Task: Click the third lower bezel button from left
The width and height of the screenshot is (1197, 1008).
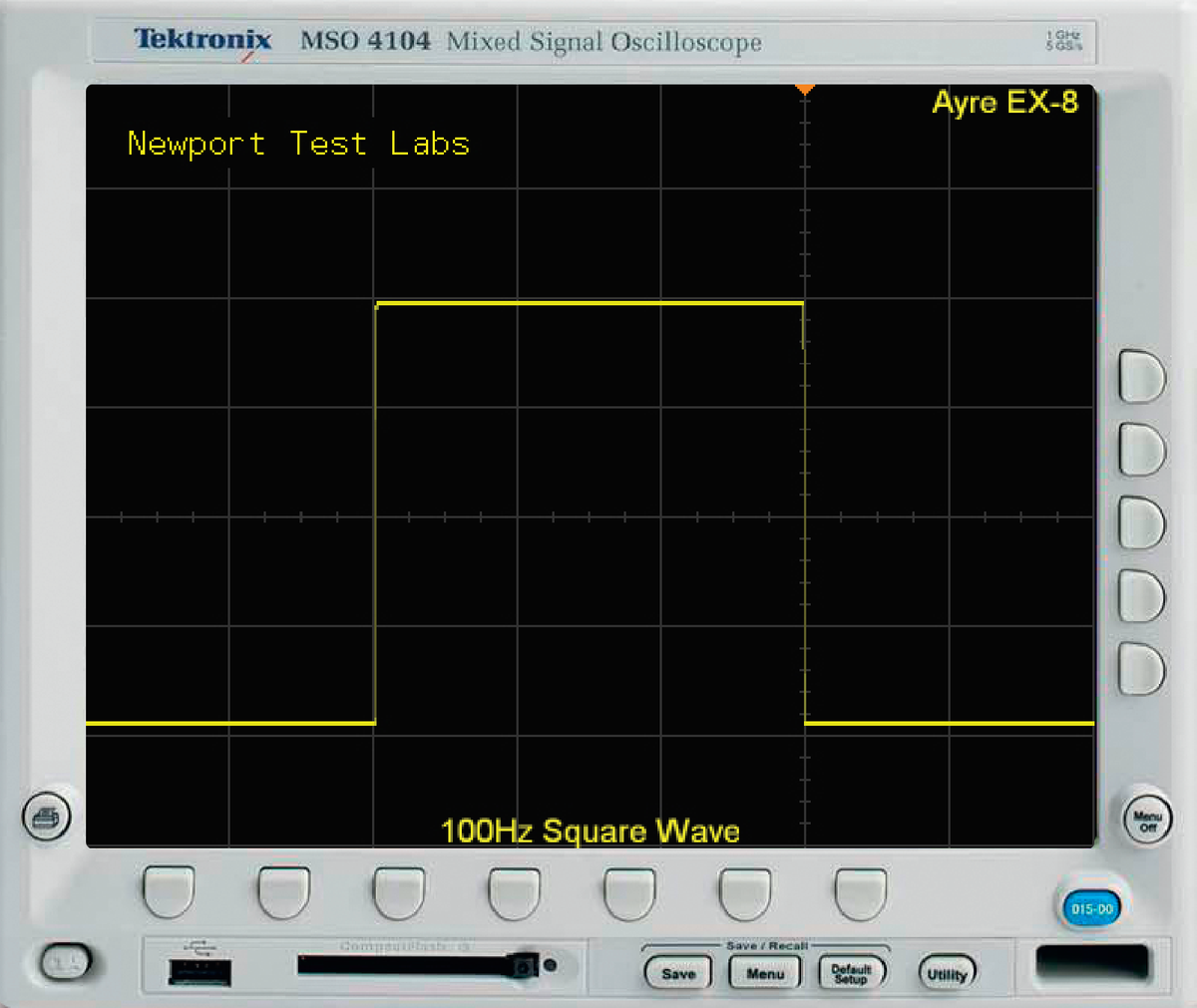Action: 399,892
